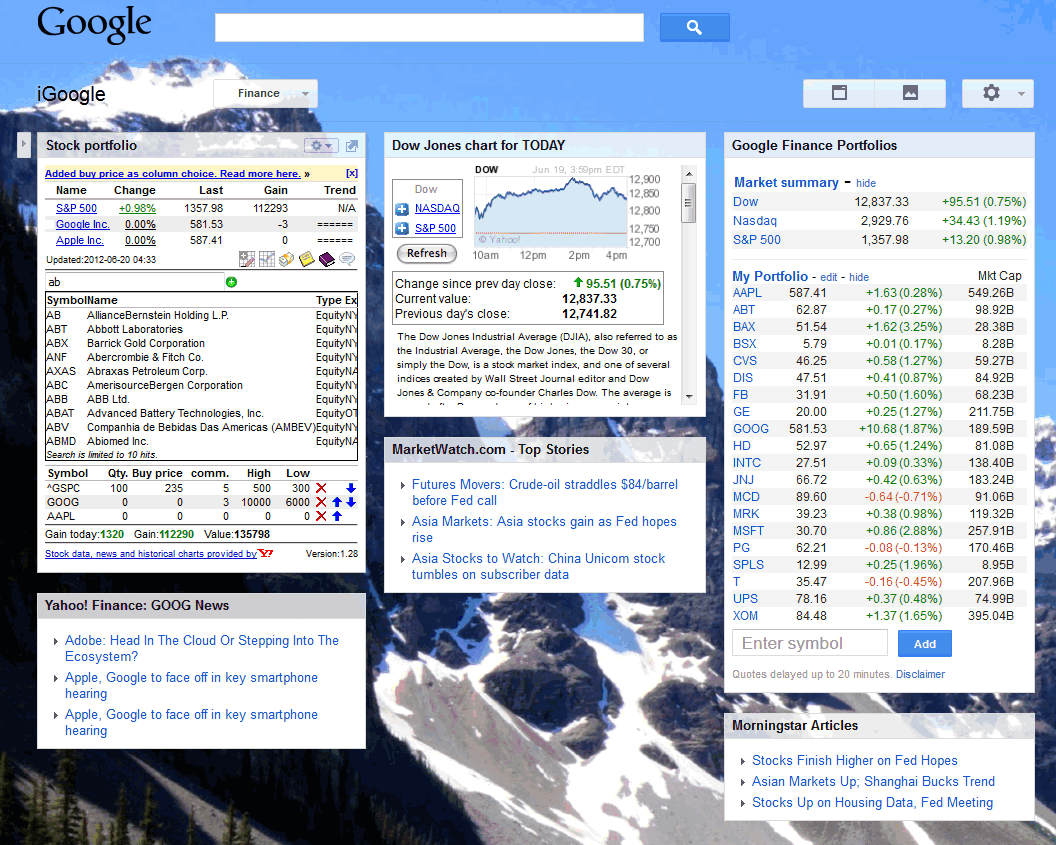Click the Enter symbol input field
This screenshot has width=1056, height=845.
(x=810, y=644)
